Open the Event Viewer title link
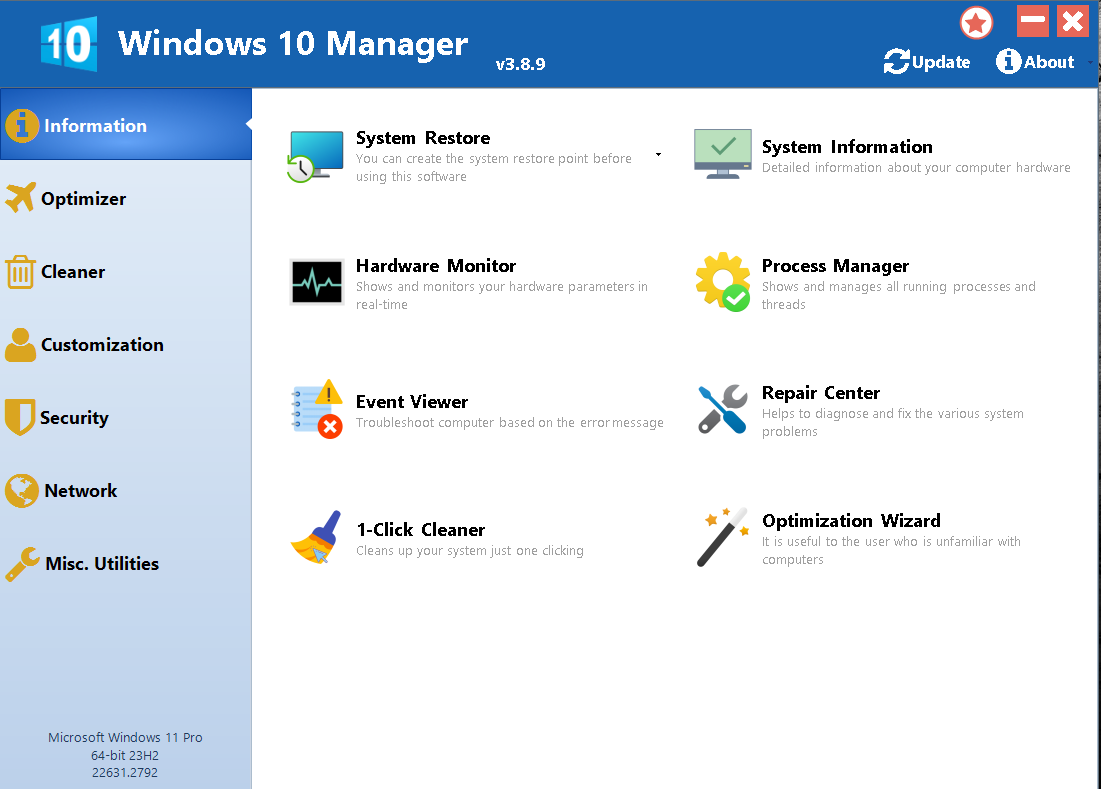The width and height of the screenshot is (1101, 789). (411, 402)
